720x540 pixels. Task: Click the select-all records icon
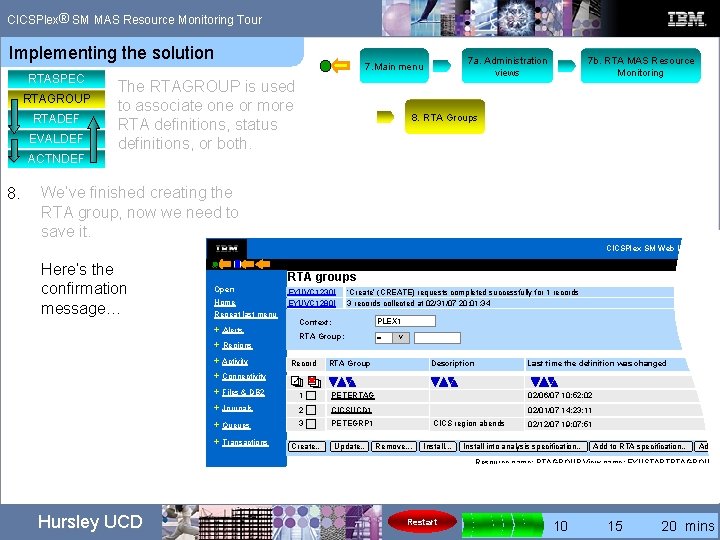click(x=297, y=381)
